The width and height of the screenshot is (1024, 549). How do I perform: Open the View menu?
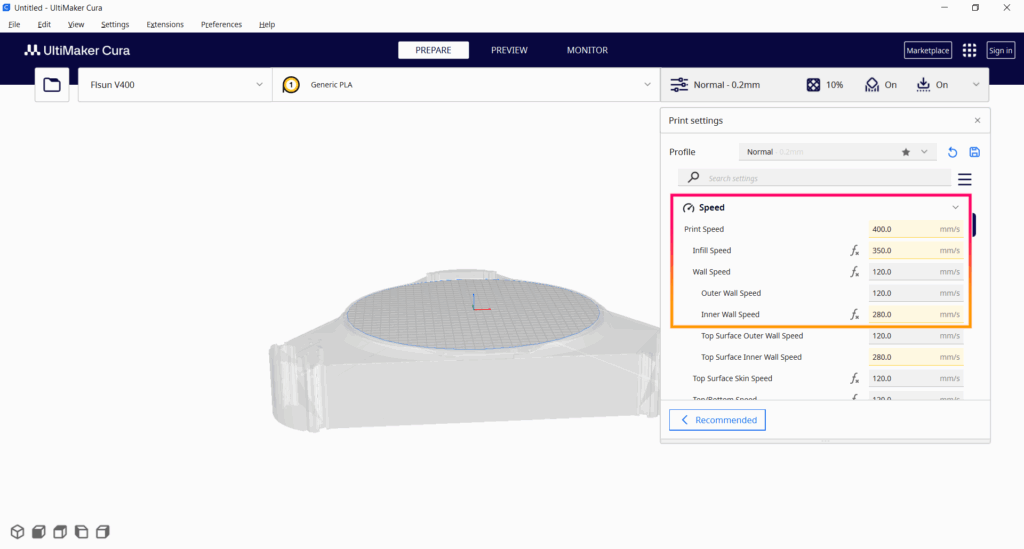click(x=76, y=24)
